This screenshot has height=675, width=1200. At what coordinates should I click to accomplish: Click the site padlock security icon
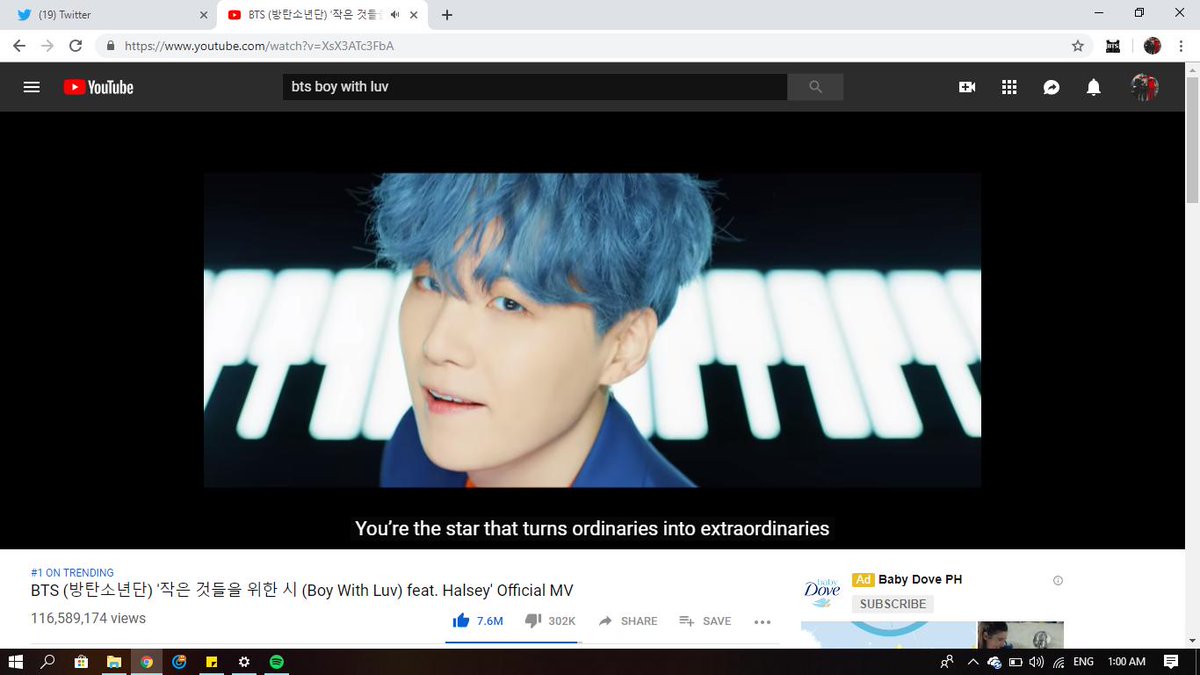point(111,45)
